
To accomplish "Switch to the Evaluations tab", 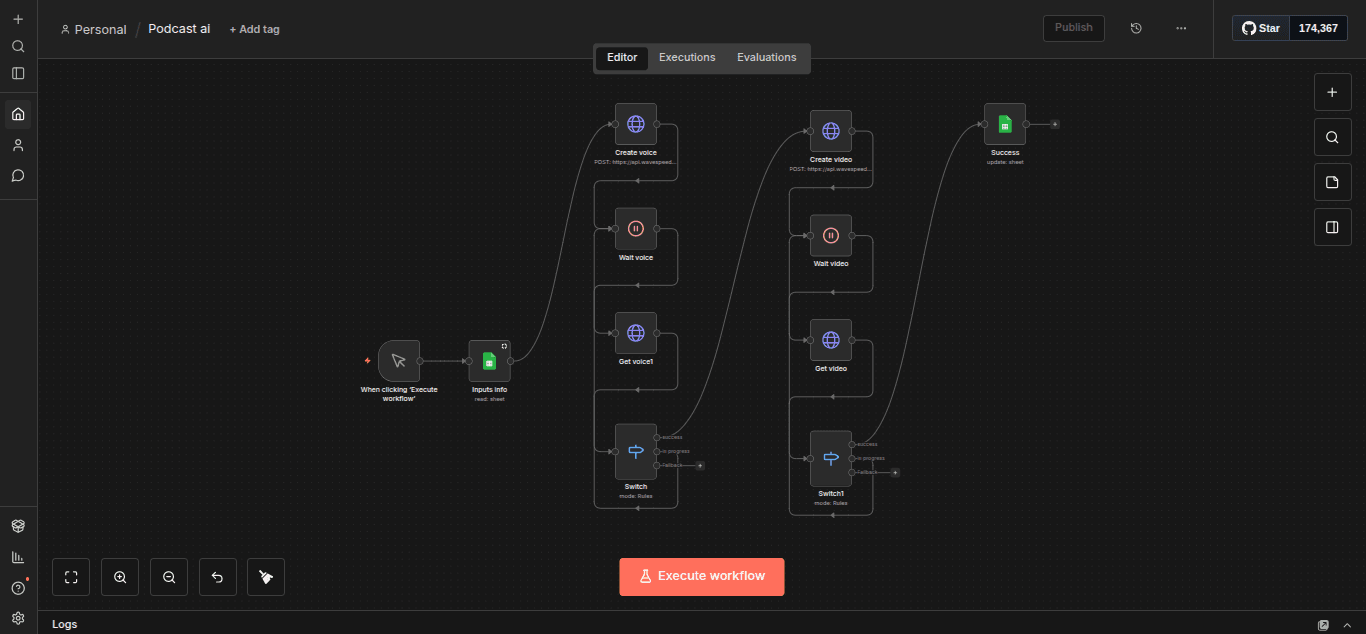I will tap(767, 58).
